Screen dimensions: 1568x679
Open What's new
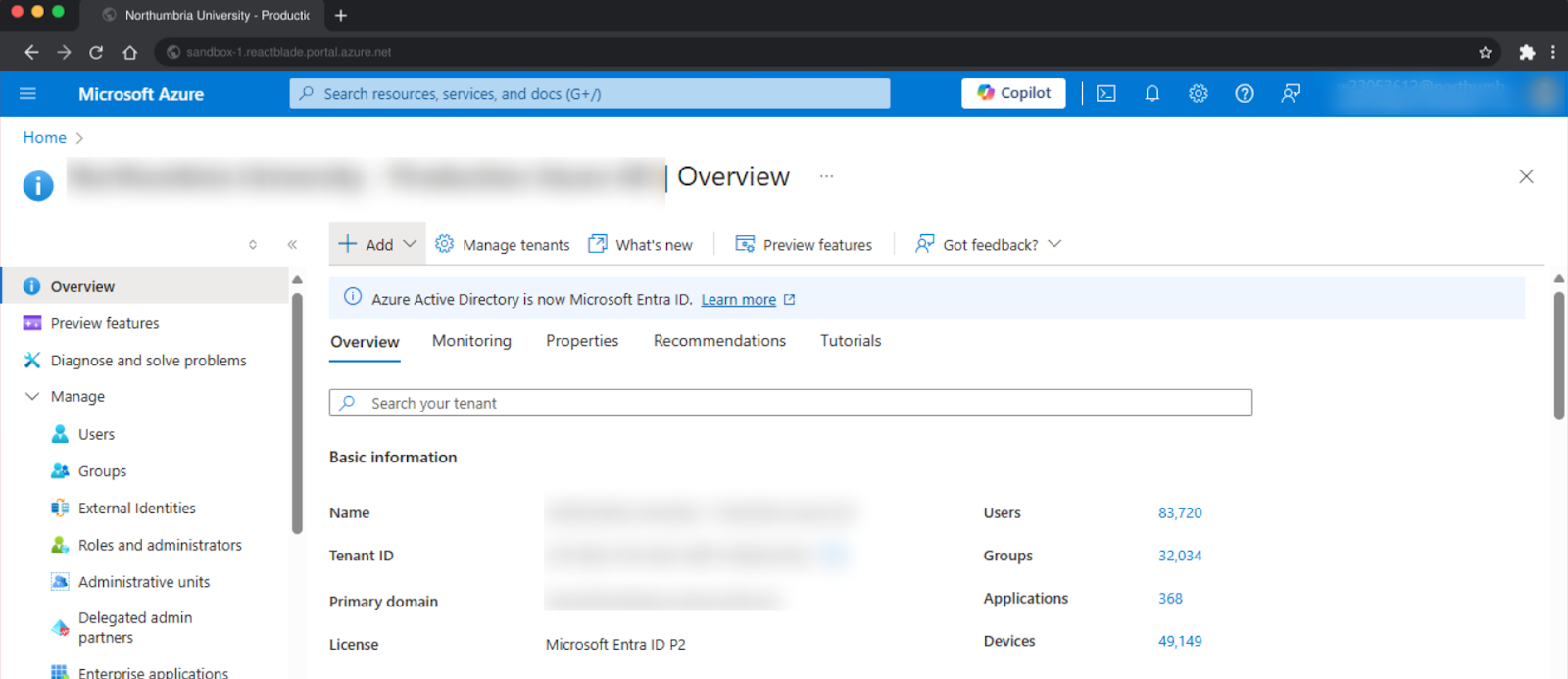pos(640,244)
